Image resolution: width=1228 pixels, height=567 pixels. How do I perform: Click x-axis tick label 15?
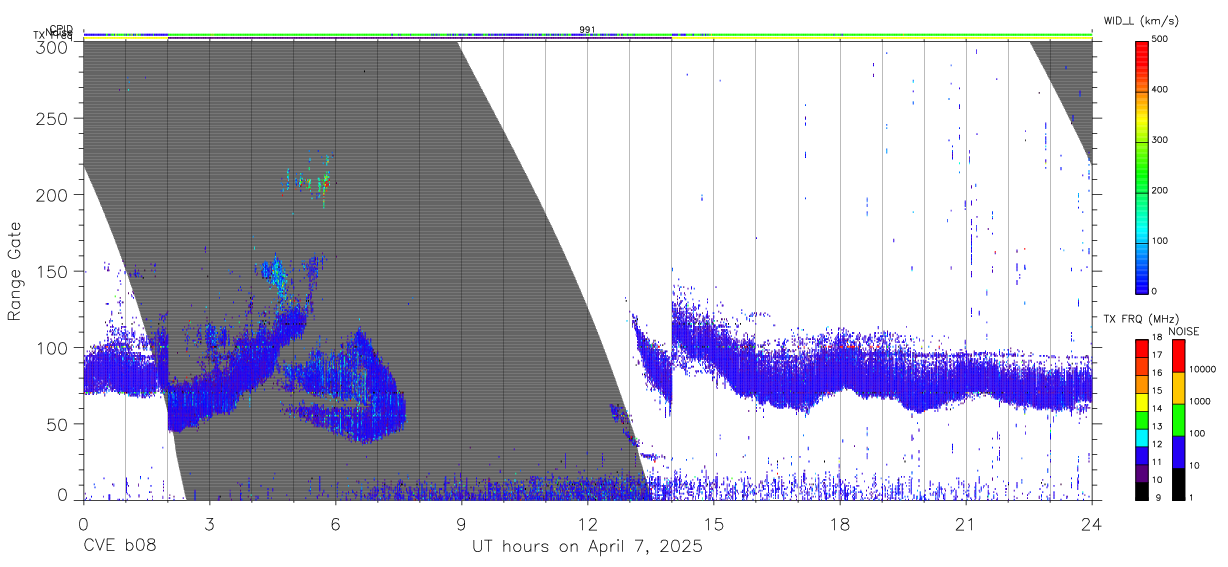point(714,525)
